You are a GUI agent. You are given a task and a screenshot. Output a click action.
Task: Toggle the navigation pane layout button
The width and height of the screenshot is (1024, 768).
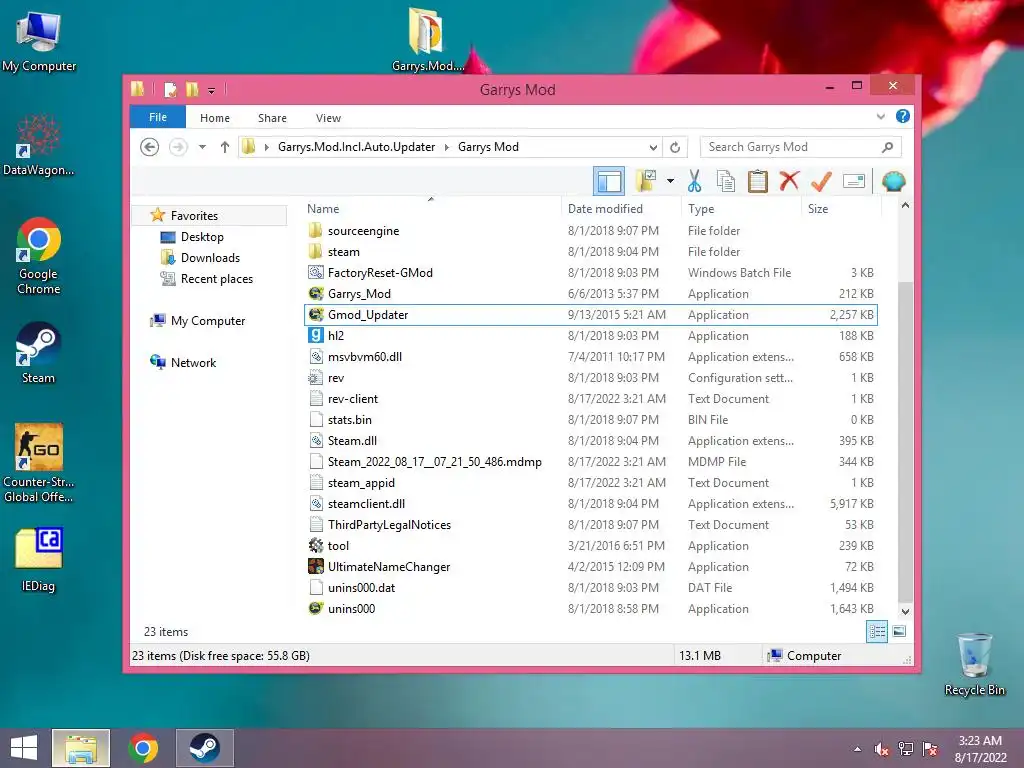609,181
